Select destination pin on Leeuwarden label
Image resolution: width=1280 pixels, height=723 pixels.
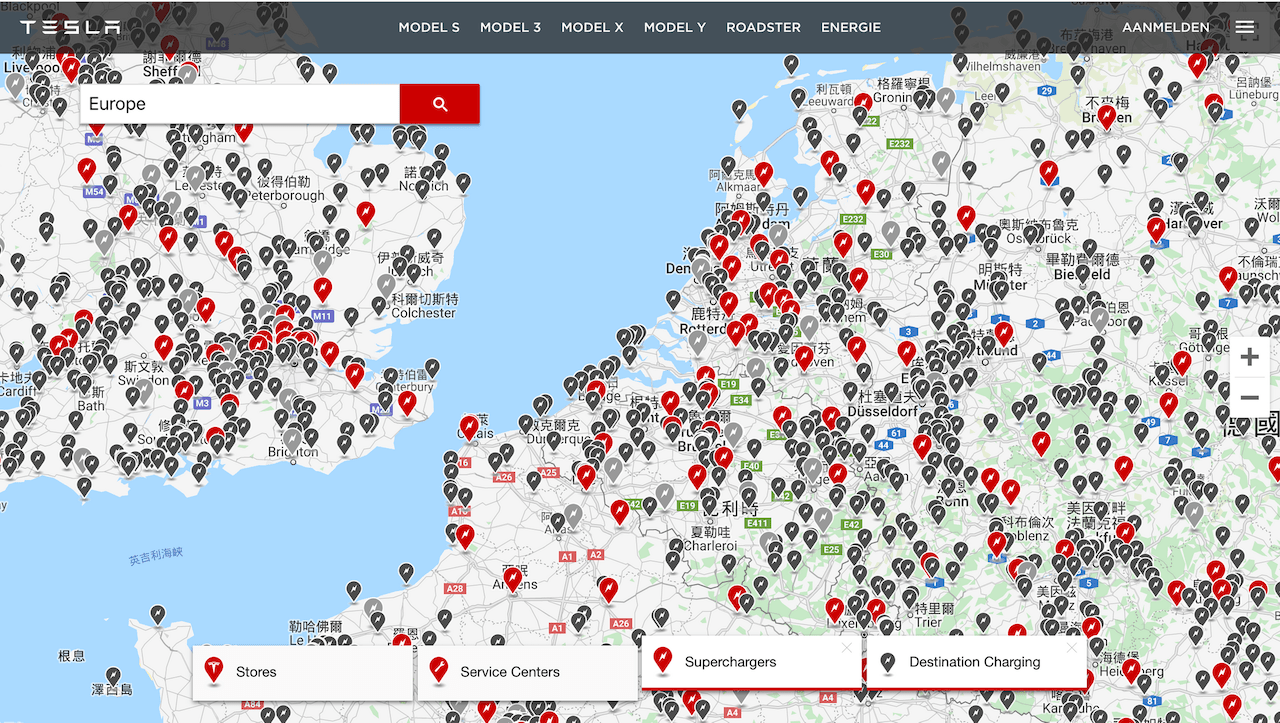coord(798,98)
